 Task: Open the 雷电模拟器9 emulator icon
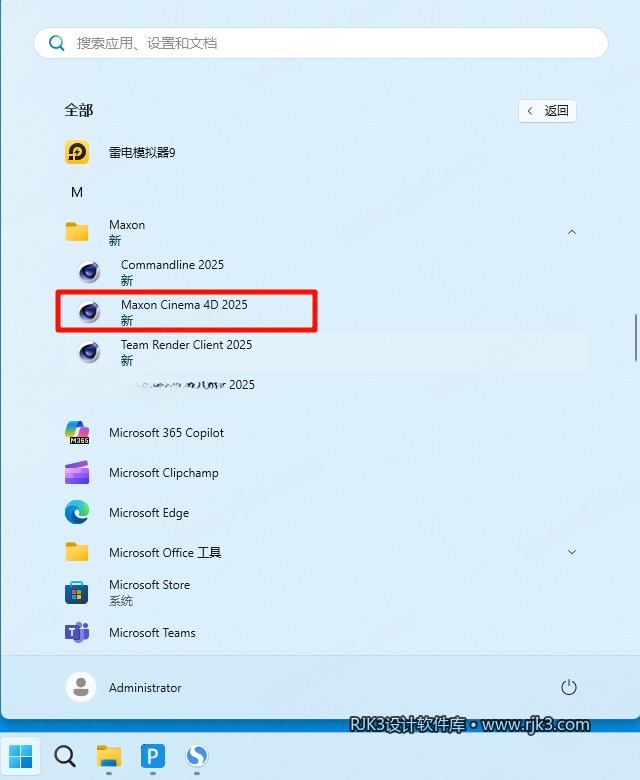click(x=77, y=152)
